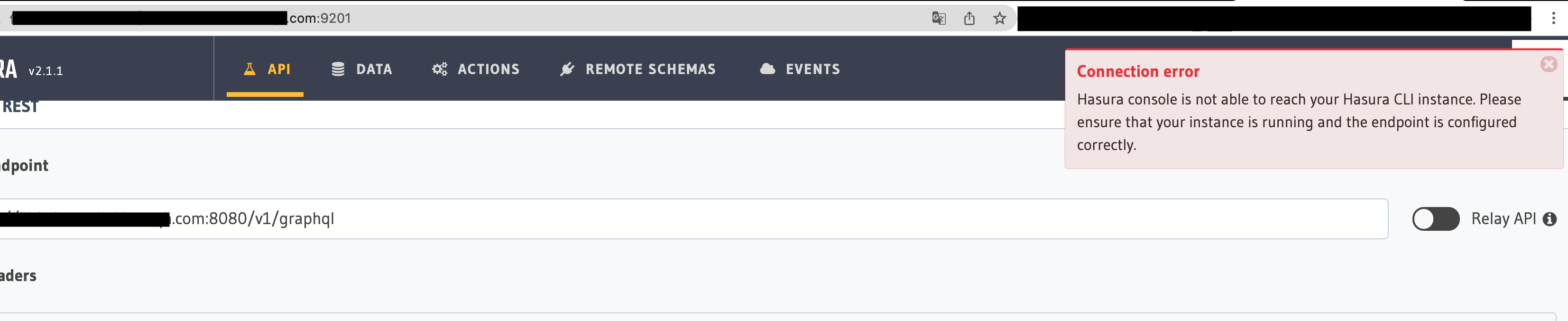Screen dimensions: 1568x321
Task: Click the Google Translate icon in address bar
Action: [x=939, y=18]
